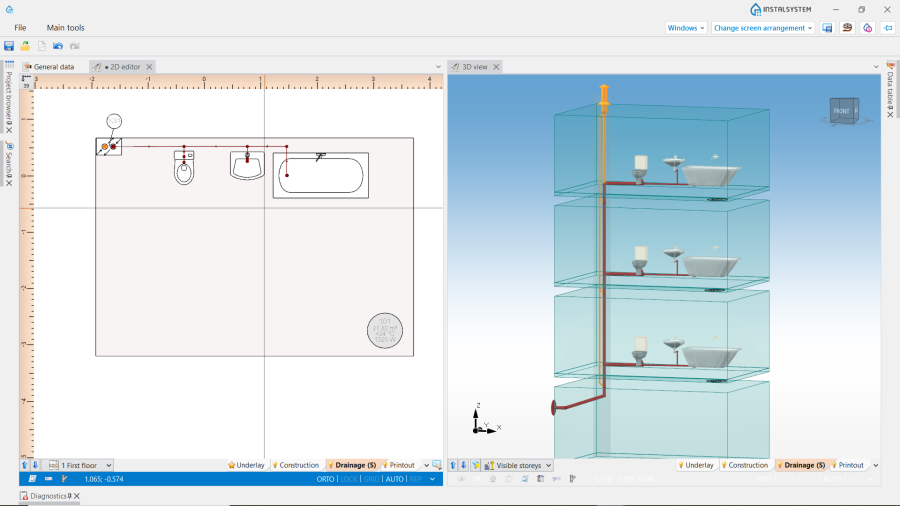The height and width of the screenshot is (506, 900).
Task: Go up one storey in 2D editor
Action: coord(25,465)
